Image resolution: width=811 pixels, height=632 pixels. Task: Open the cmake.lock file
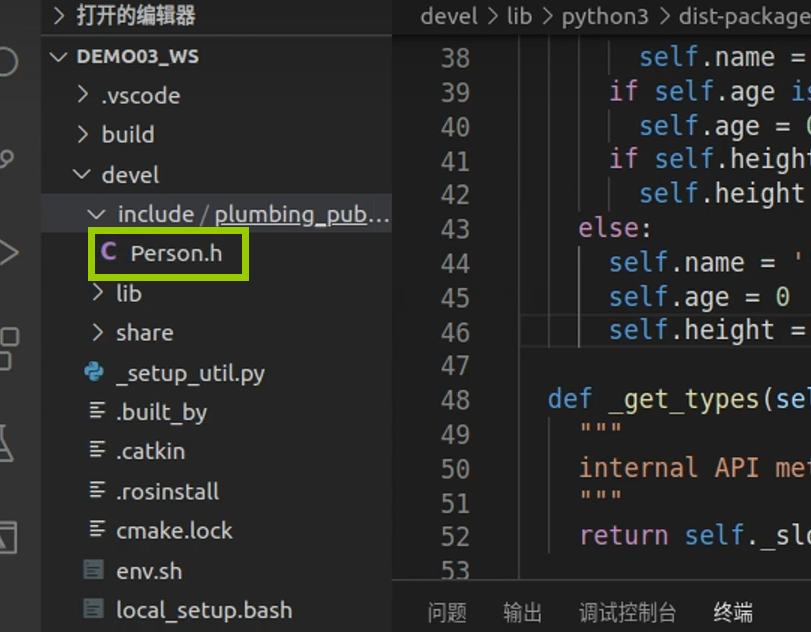click(x=174, y=531)
